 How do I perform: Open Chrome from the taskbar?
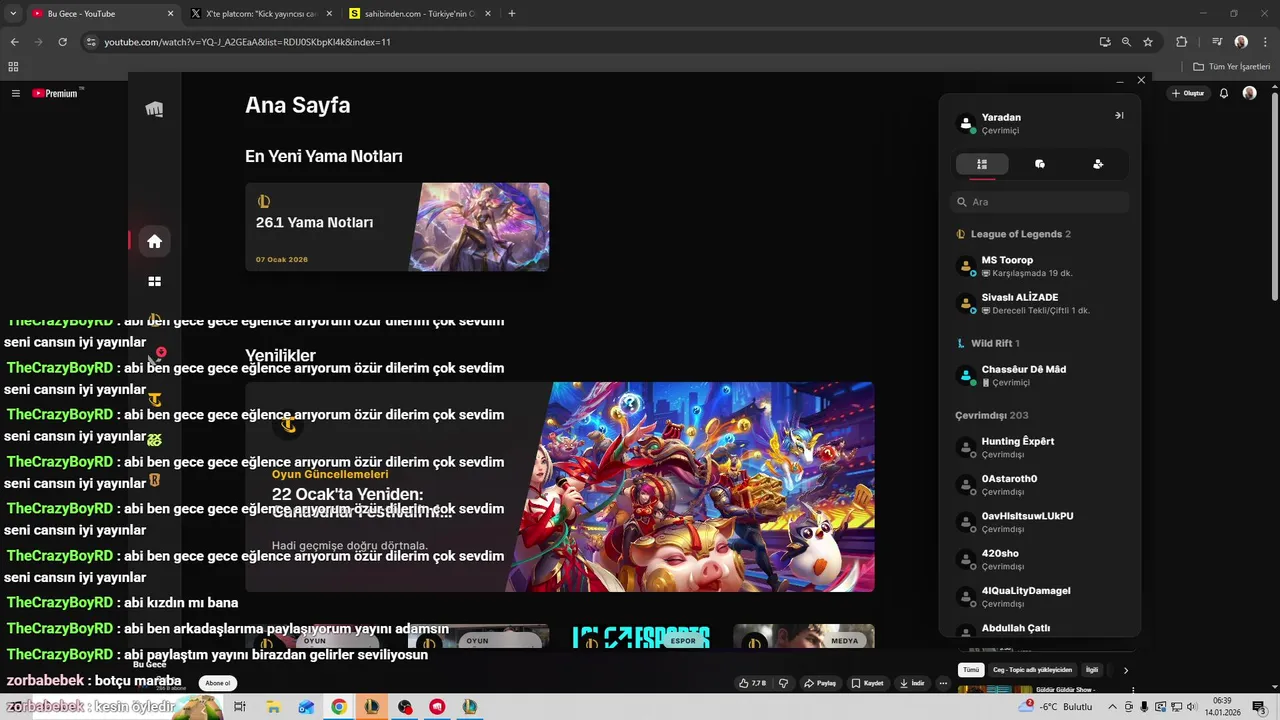[339, 707]
